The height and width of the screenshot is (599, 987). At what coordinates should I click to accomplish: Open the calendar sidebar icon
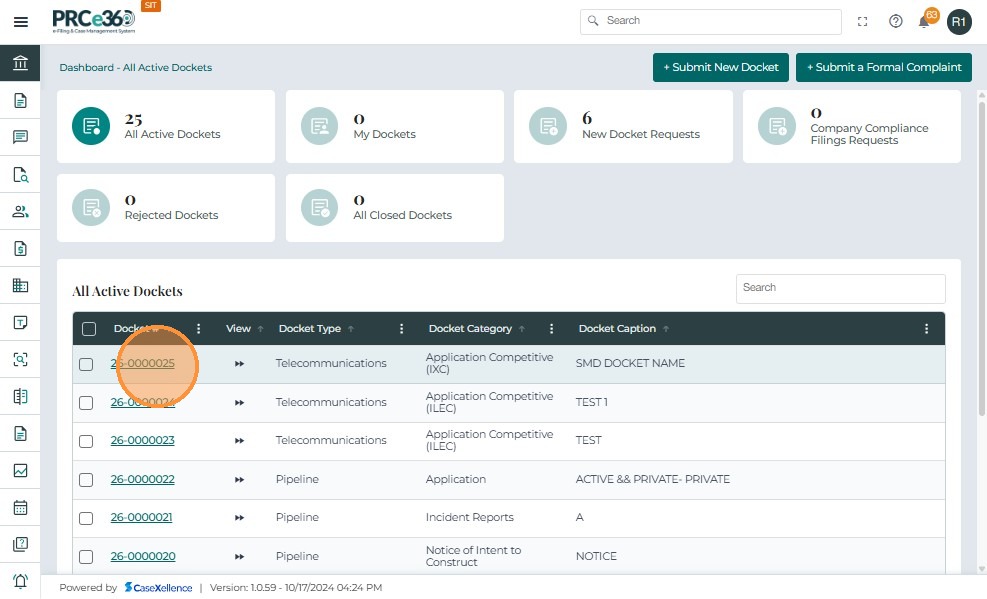[20, 507]
